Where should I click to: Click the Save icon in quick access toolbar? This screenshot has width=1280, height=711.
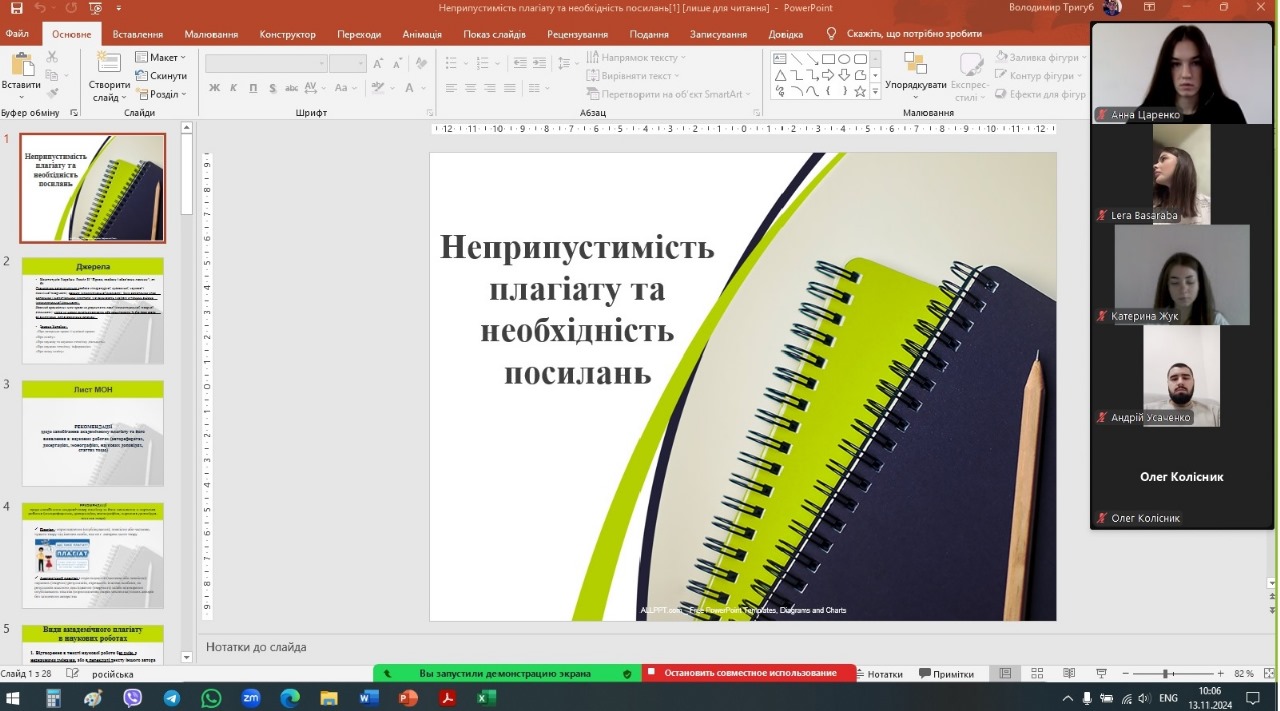16,8
